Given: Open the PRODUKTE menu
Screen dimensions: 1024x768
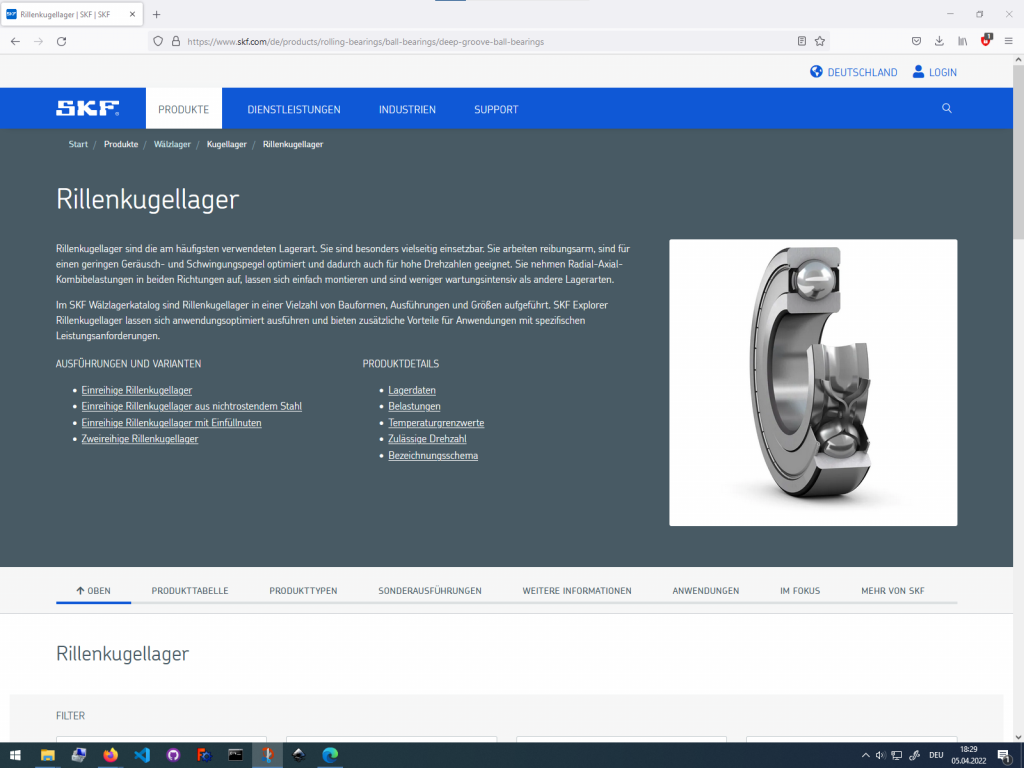Looking at the screenshot, I should pos(183,108).
